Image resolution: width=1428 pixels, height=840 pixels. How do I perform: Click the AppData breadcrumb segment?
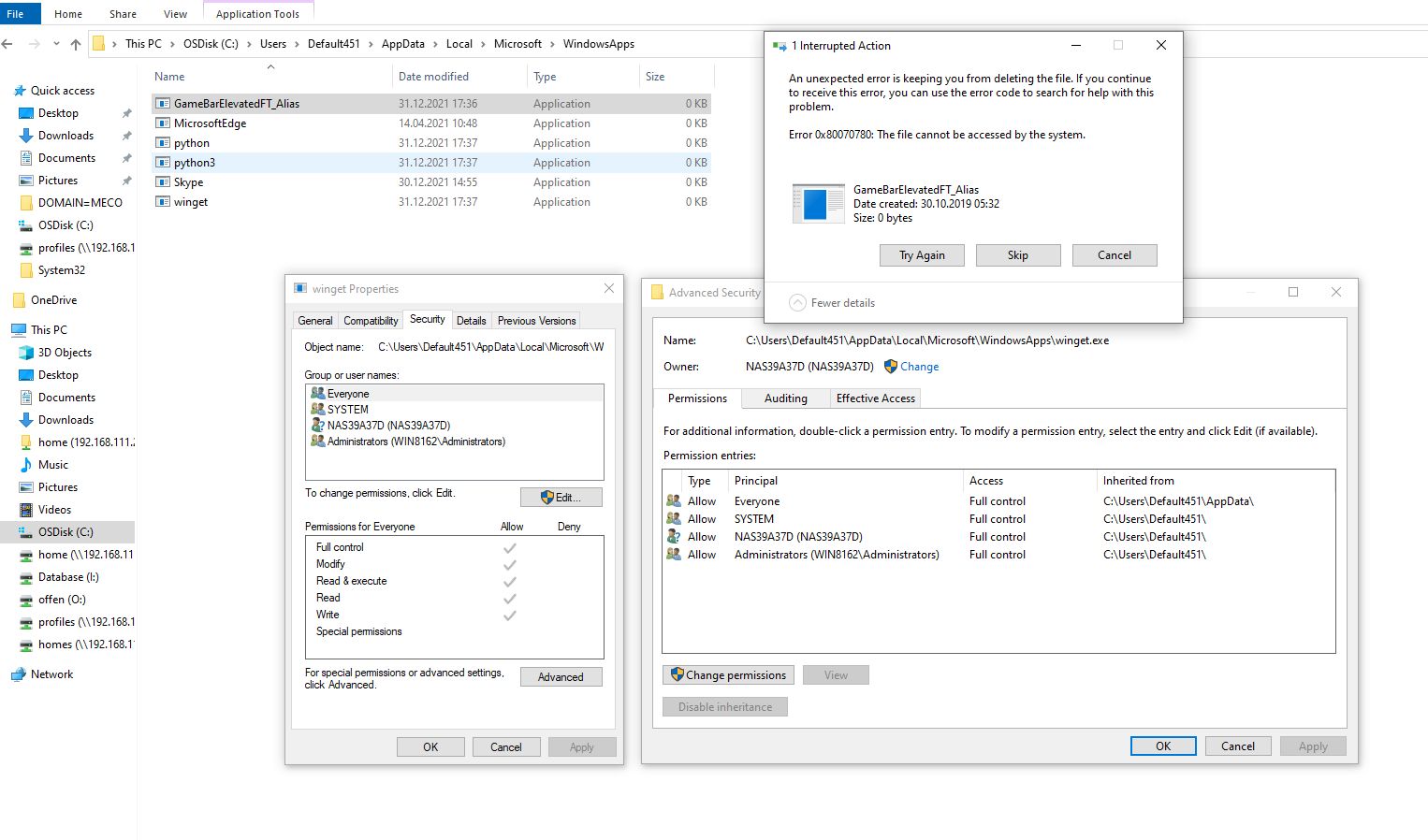click(x=403, y=44)
